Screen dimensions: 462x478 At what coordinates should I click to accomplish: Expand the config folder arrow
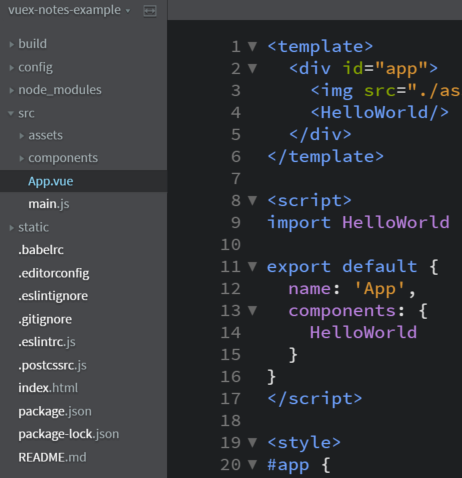12,68
